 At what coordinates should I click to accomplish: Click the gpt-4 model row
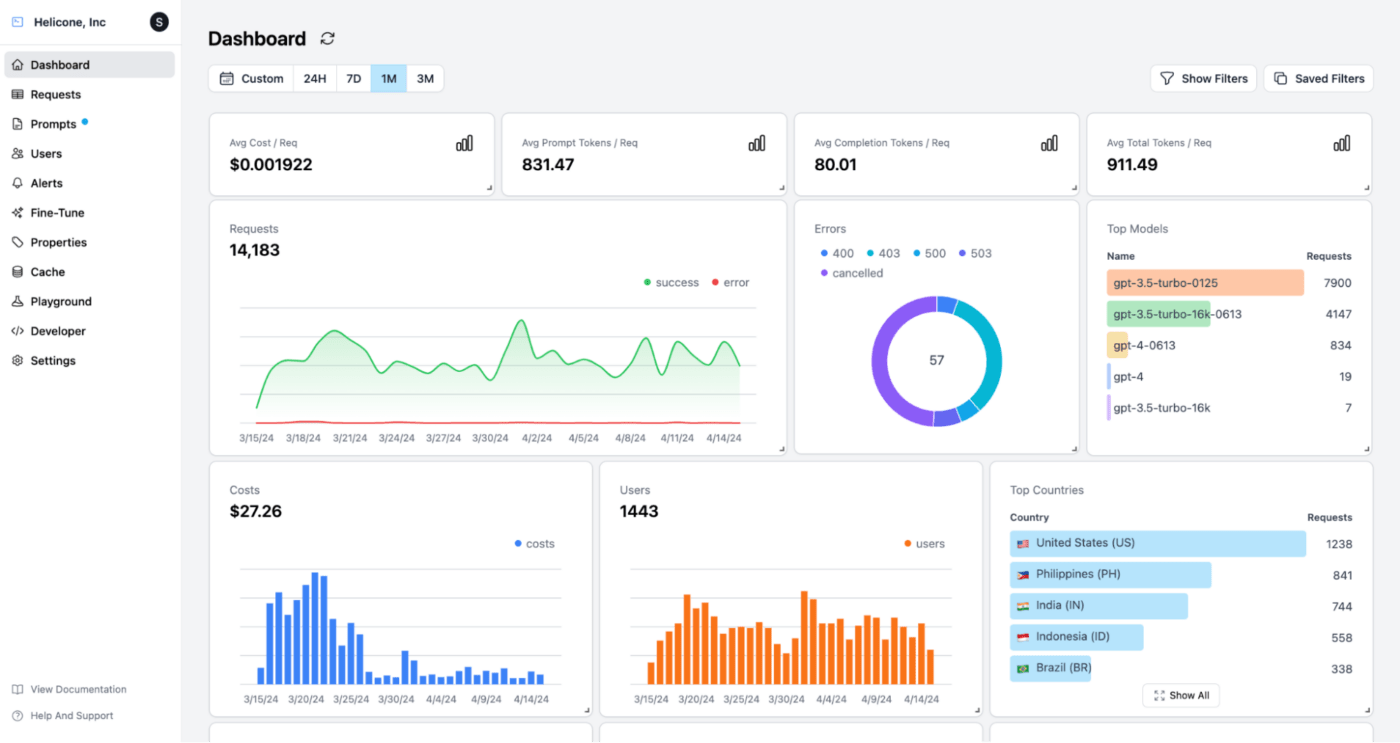1229,377
